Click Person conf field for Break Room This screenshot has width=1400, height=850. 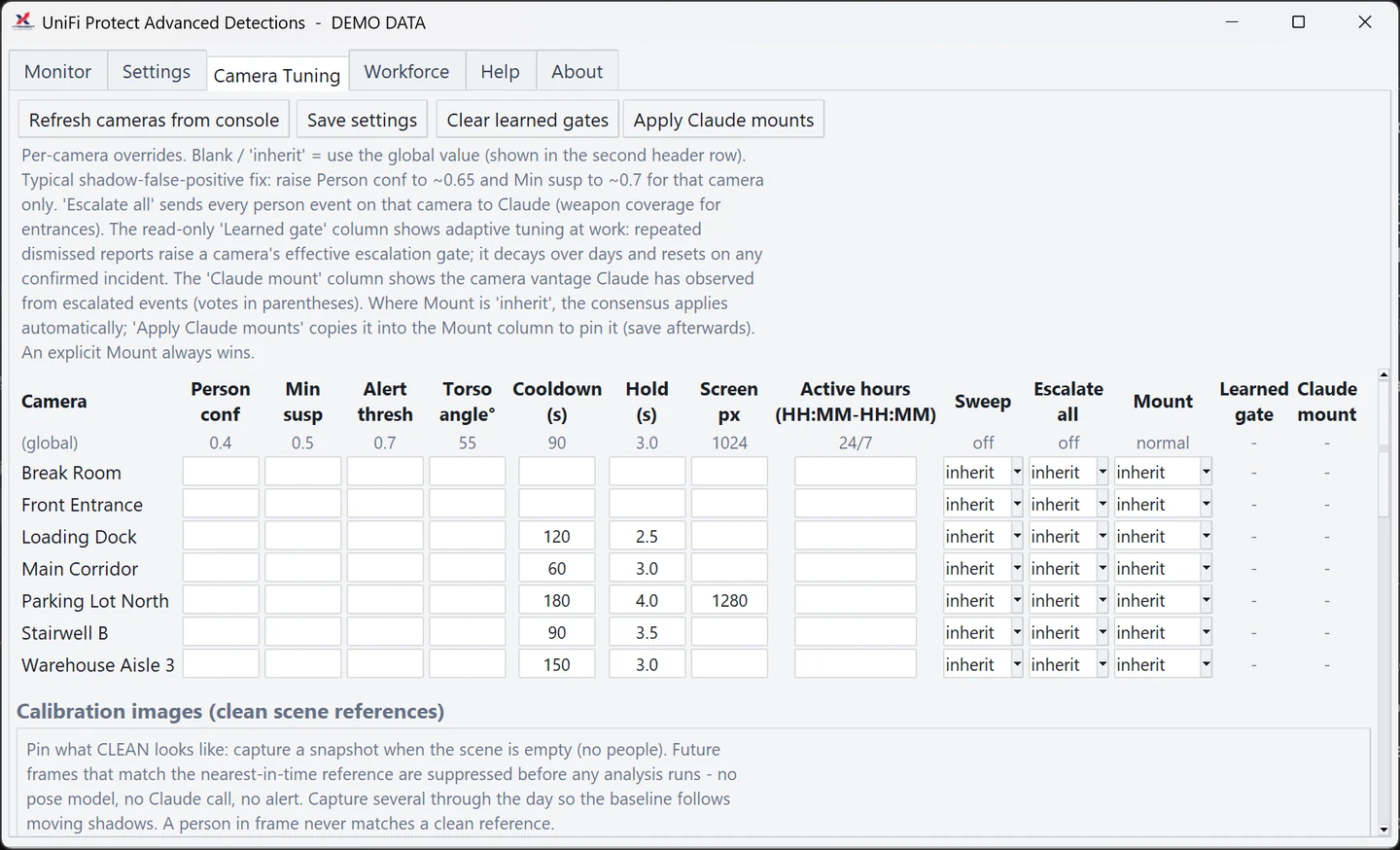pos(221,473)
